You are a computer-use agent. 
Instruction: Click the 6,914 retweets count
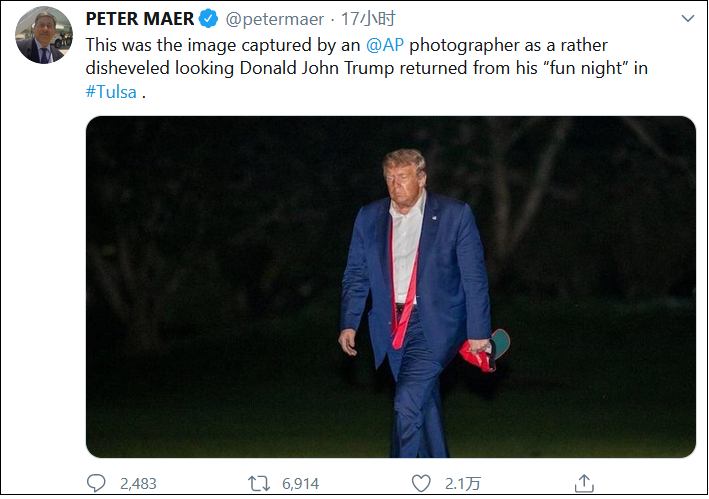[300, 483]
